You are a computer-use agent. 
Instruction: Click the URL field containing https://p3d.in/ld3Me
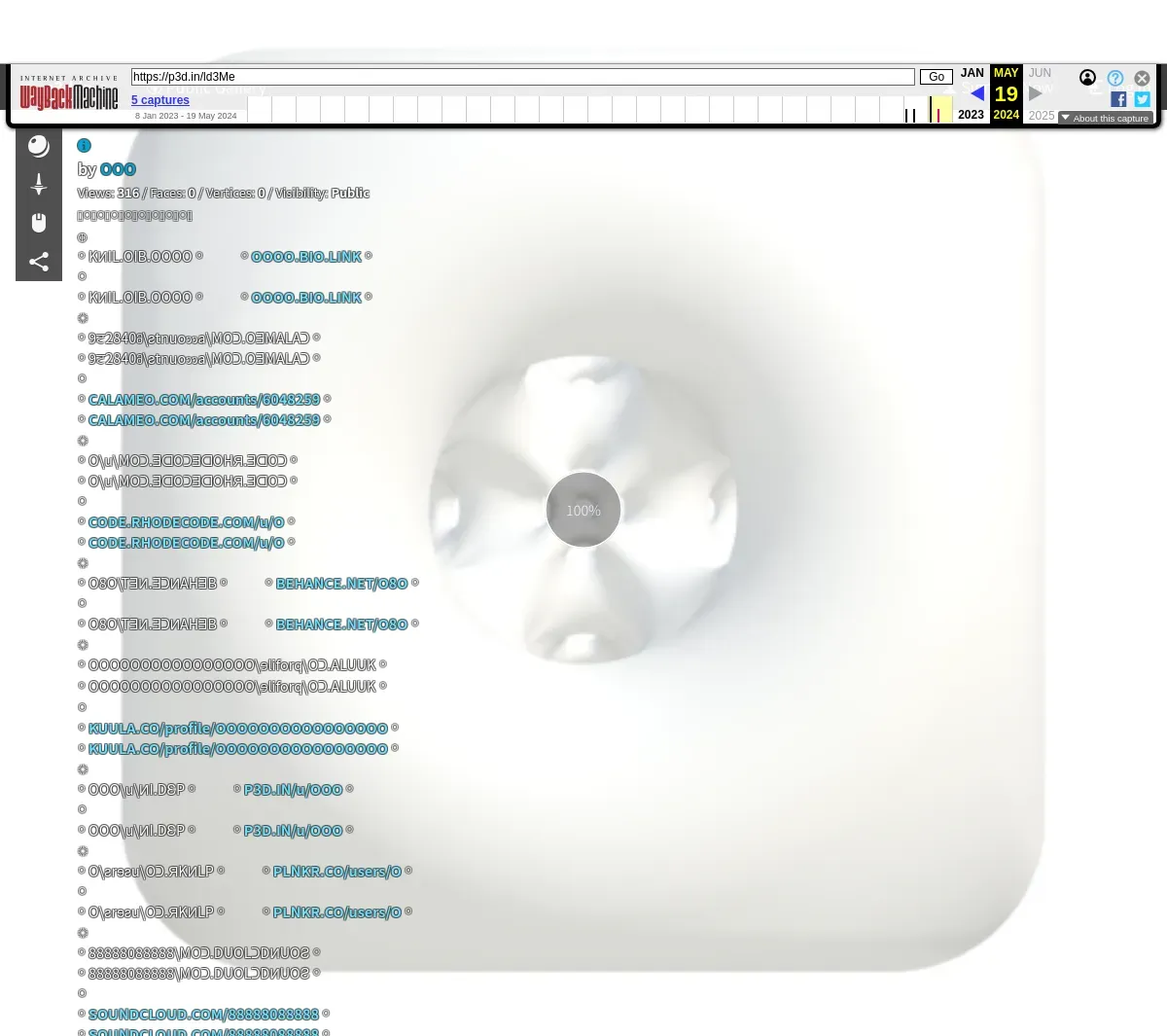click(523, 77)
